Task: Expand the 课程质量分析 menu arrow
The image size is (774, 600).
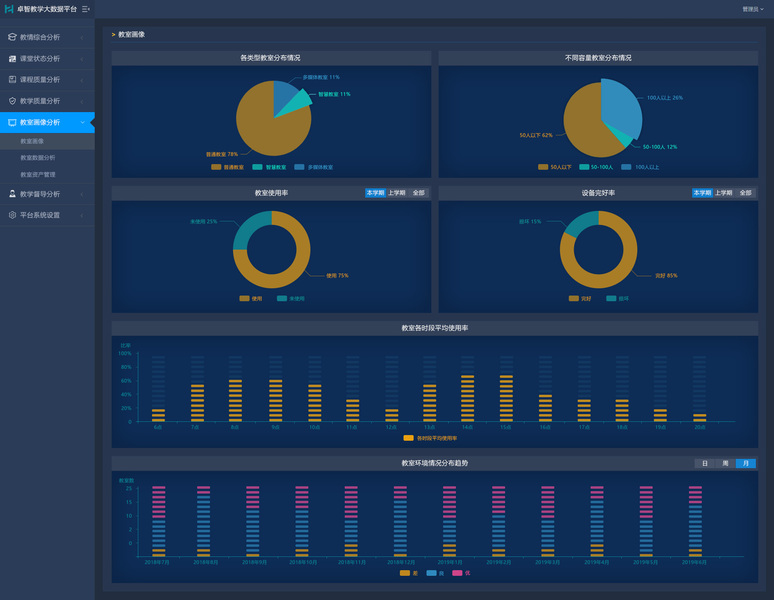Action: pos(82,79)
